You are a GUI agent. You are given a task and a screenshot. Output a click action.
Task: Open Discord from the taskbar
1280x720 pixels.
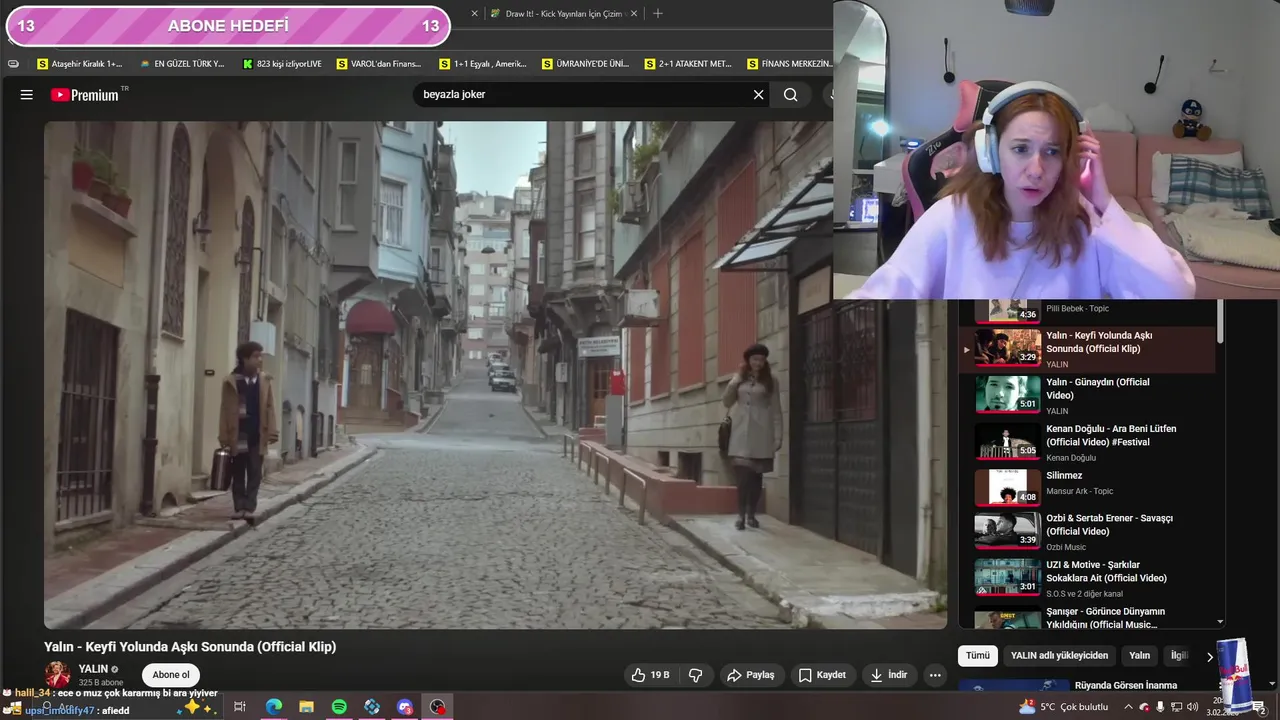pyautogui.click(x=405, y=707)
